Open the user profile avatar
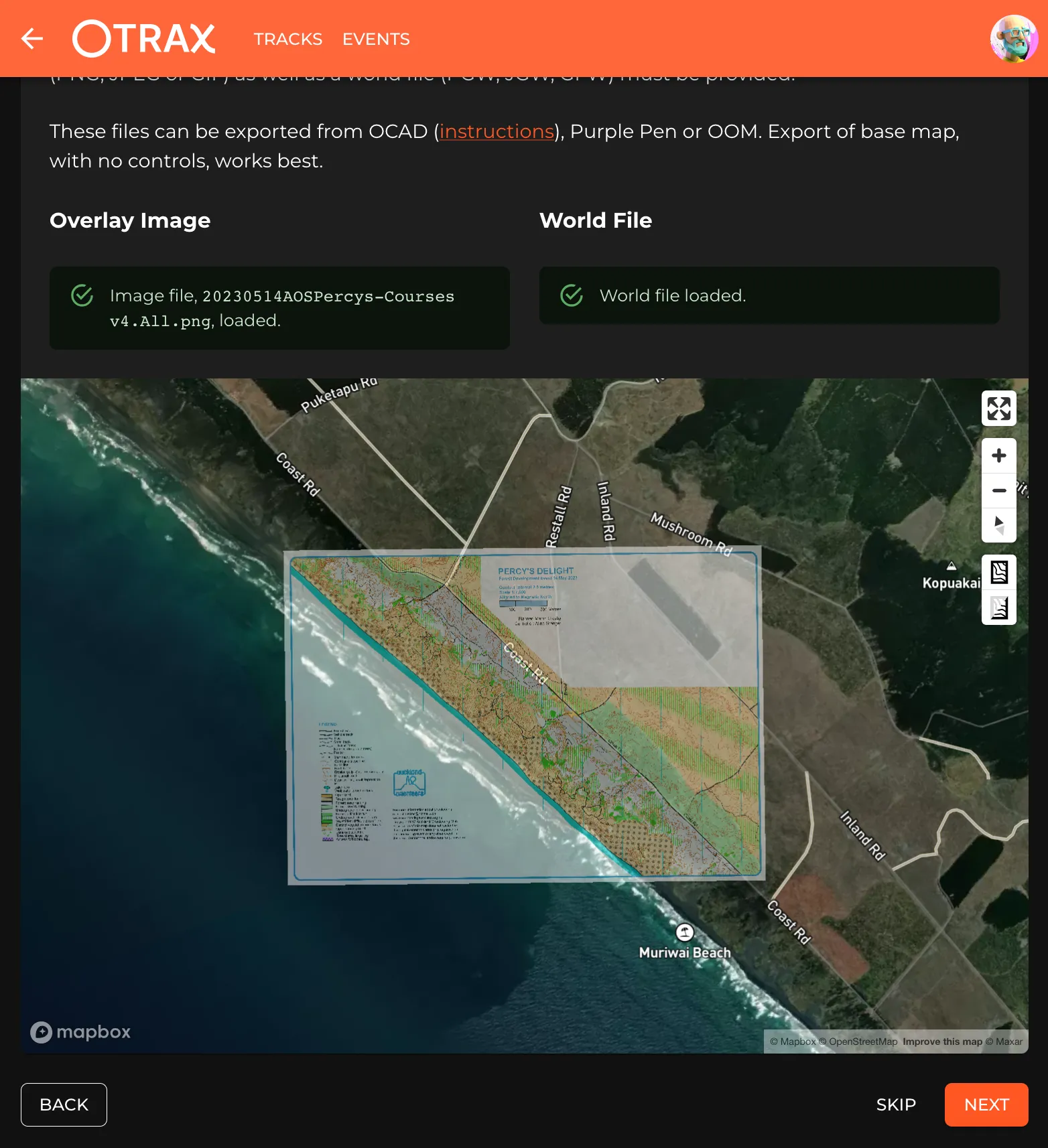This screenshot has height=1148, width=1048. click(1013, 39)
